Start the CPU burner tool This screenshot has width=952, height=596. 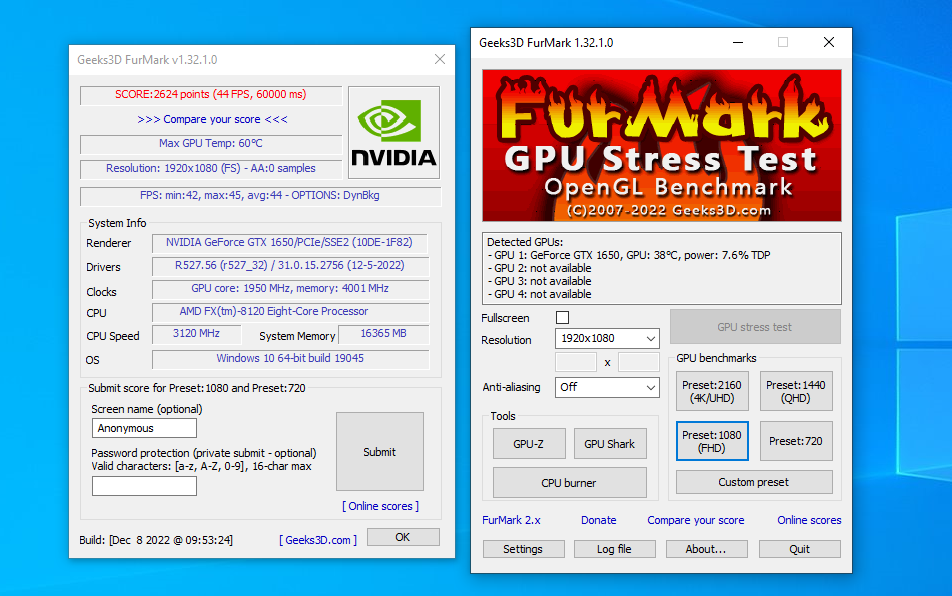click(570, 483)
